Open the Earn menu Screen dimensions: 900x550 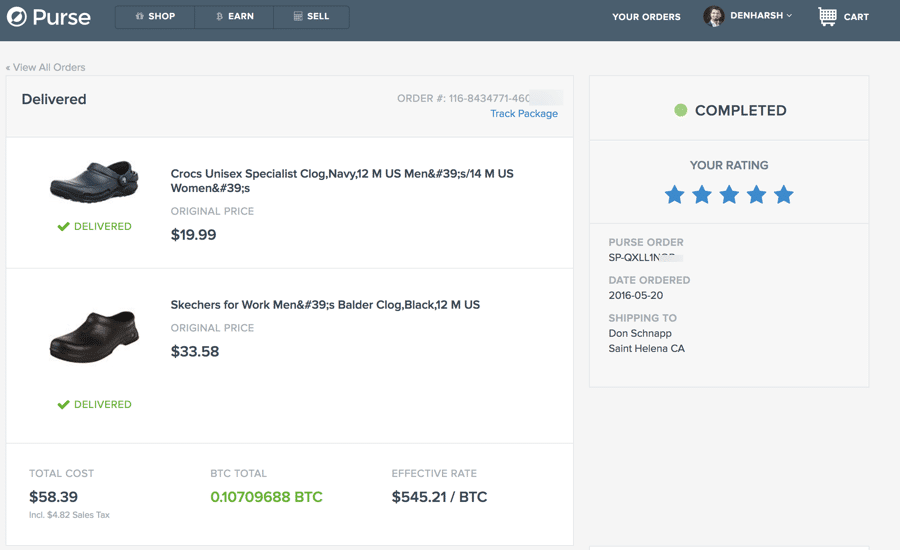pos(234,17)
